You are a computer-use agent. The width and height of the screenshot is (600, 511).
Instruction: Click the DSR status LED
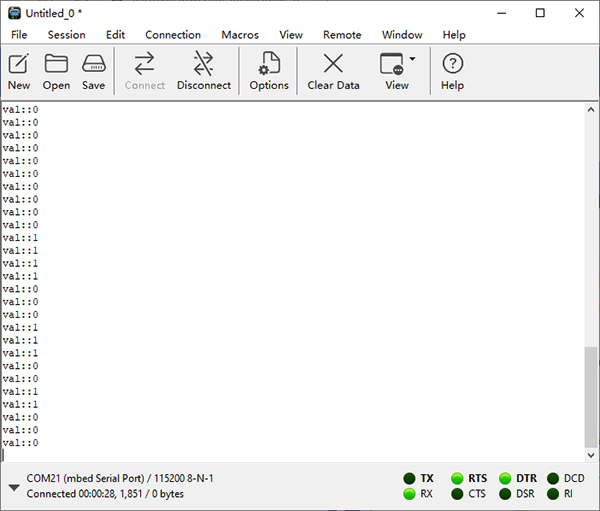pyautogui.click(x=505, y=494)
